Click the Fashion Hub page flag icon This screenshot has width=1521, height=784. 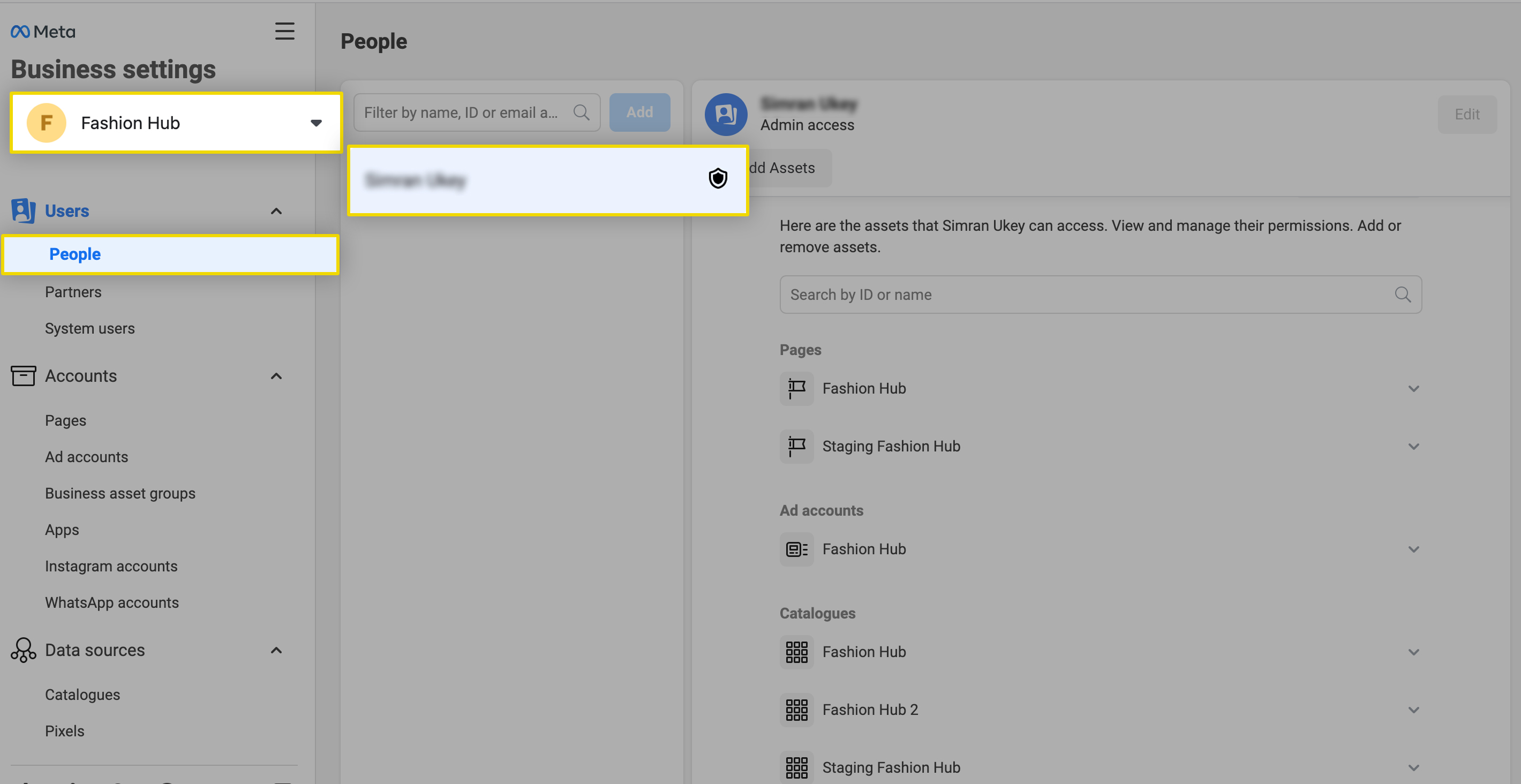796,388
